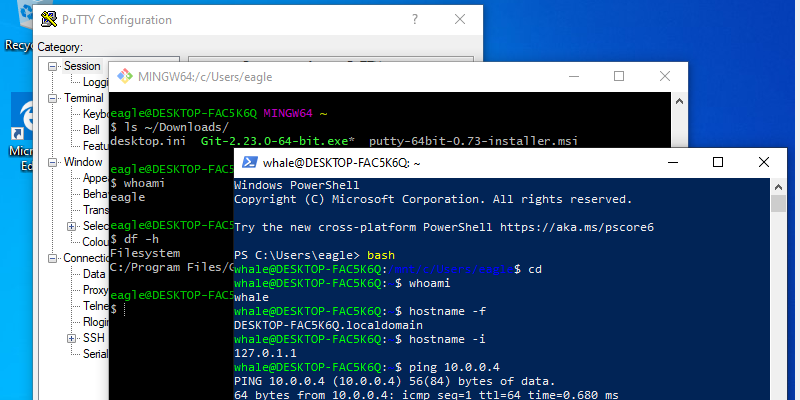800x400 pixels.
Task: Minimize the PowerShell whale@DESKTOP window
Action: 672,162
